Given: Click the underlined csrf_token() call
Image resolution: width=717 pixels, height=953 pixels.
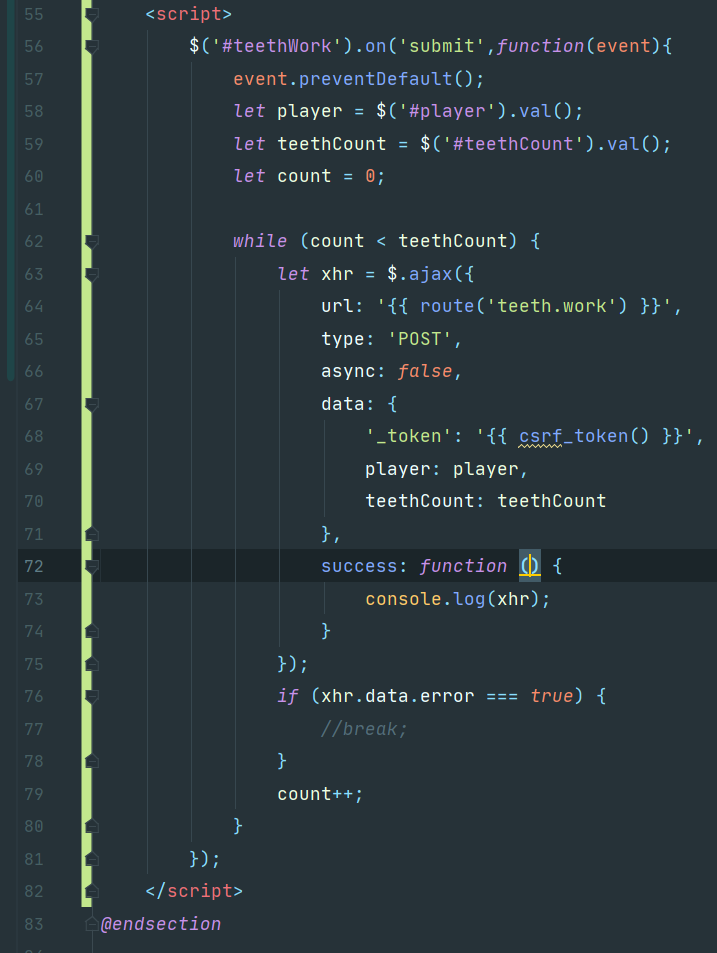Looking at the screenshot, I should tap(584, 436).
